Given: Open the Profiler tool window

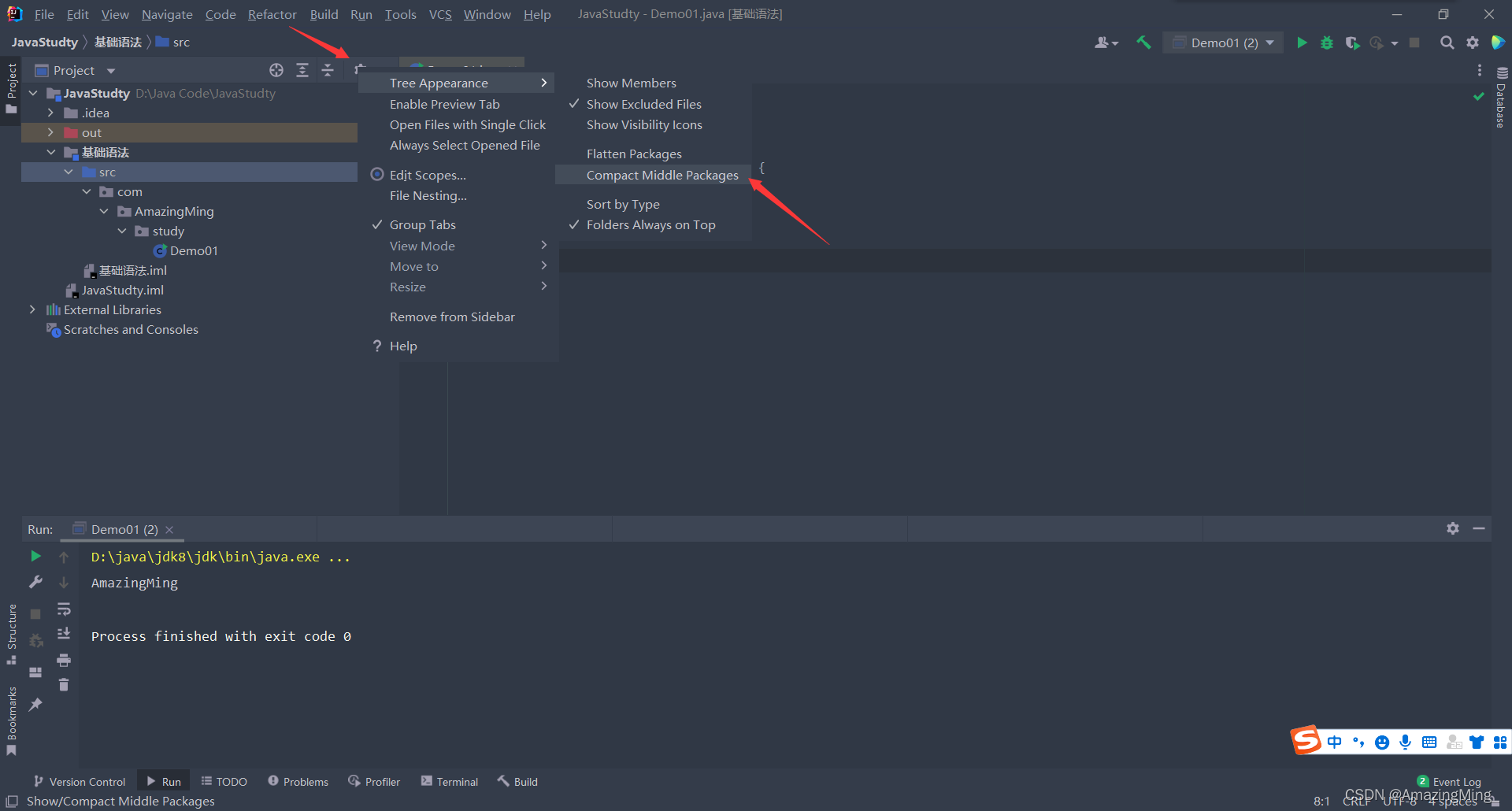Looking at the screenshot, I should tap(374, 781).
